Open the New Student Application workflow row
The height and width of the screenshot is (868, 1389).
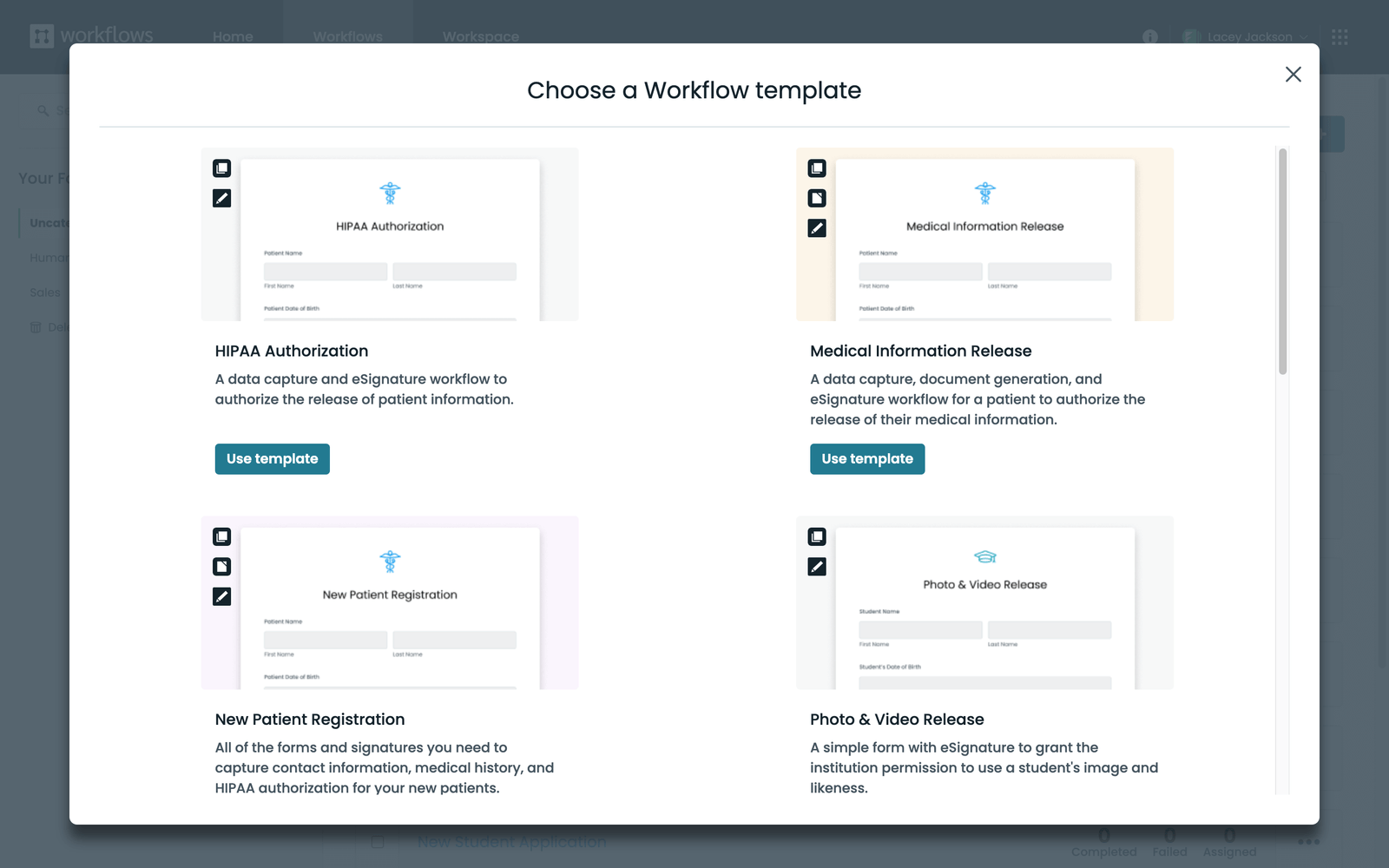511,841
